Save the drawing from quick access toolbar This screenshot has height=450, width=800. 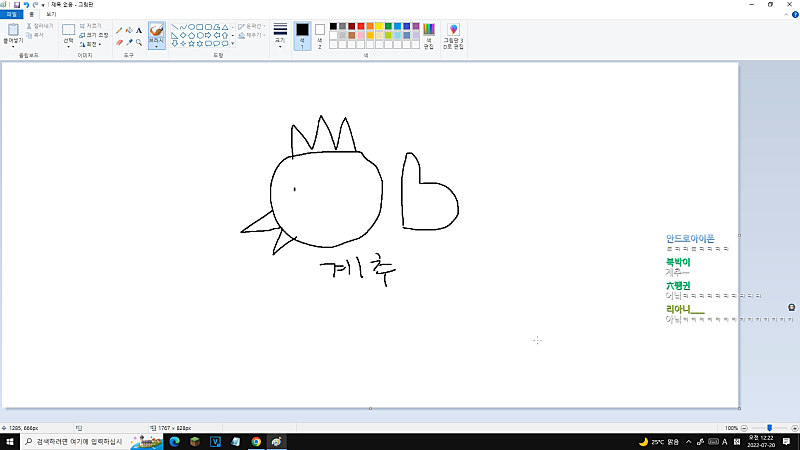pos(17,5)
